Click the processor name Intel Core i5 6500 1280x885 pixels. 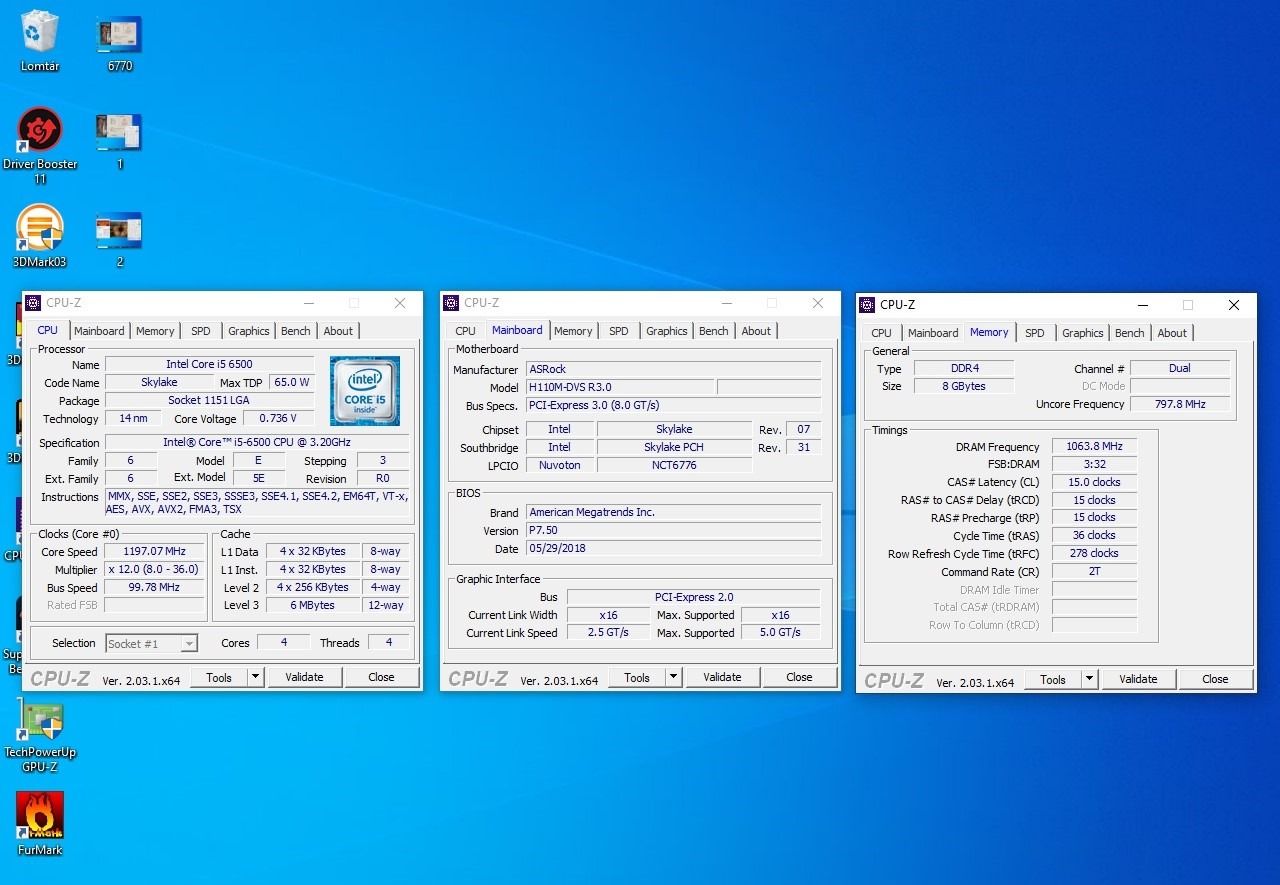click(209, 364)
